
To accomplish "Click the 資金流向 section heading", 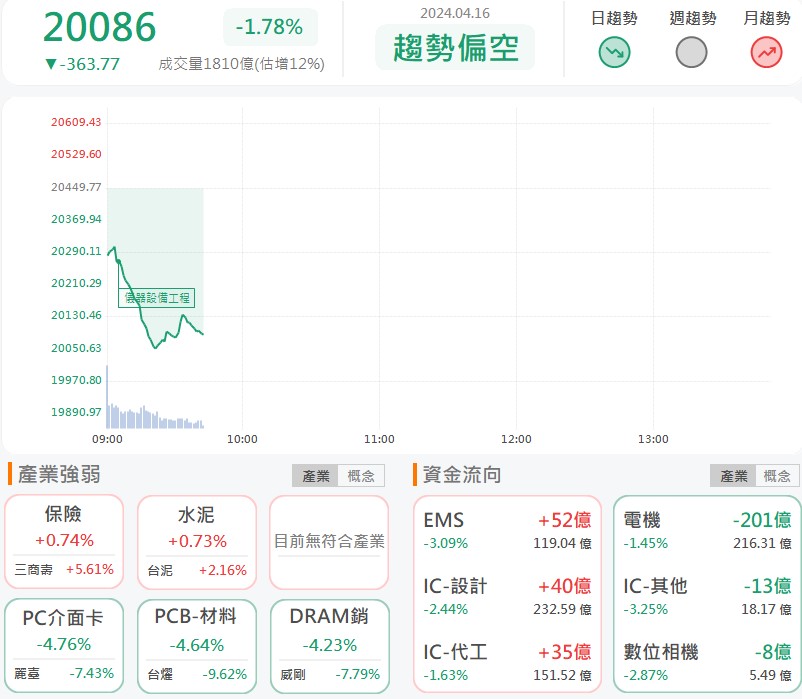I will [462, 475].
